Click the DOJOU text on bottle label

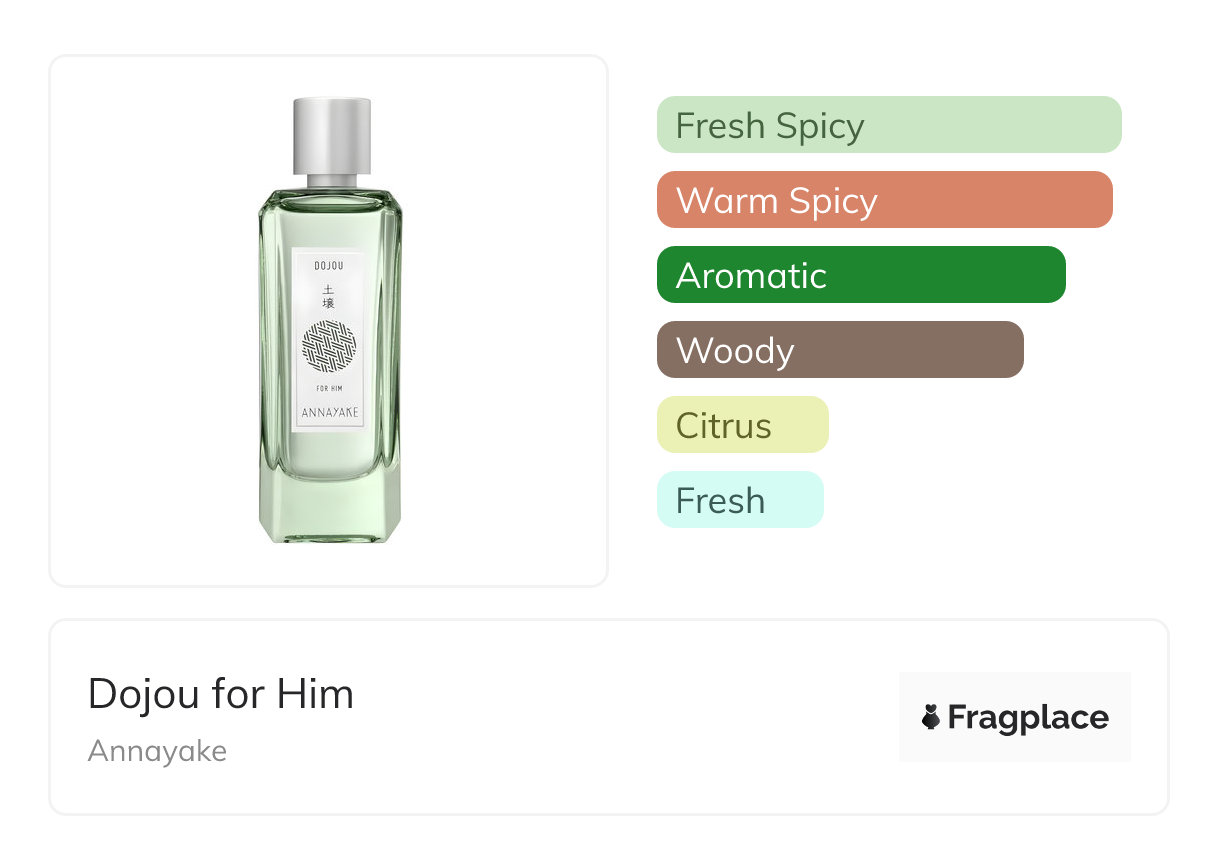pos(329,266)
